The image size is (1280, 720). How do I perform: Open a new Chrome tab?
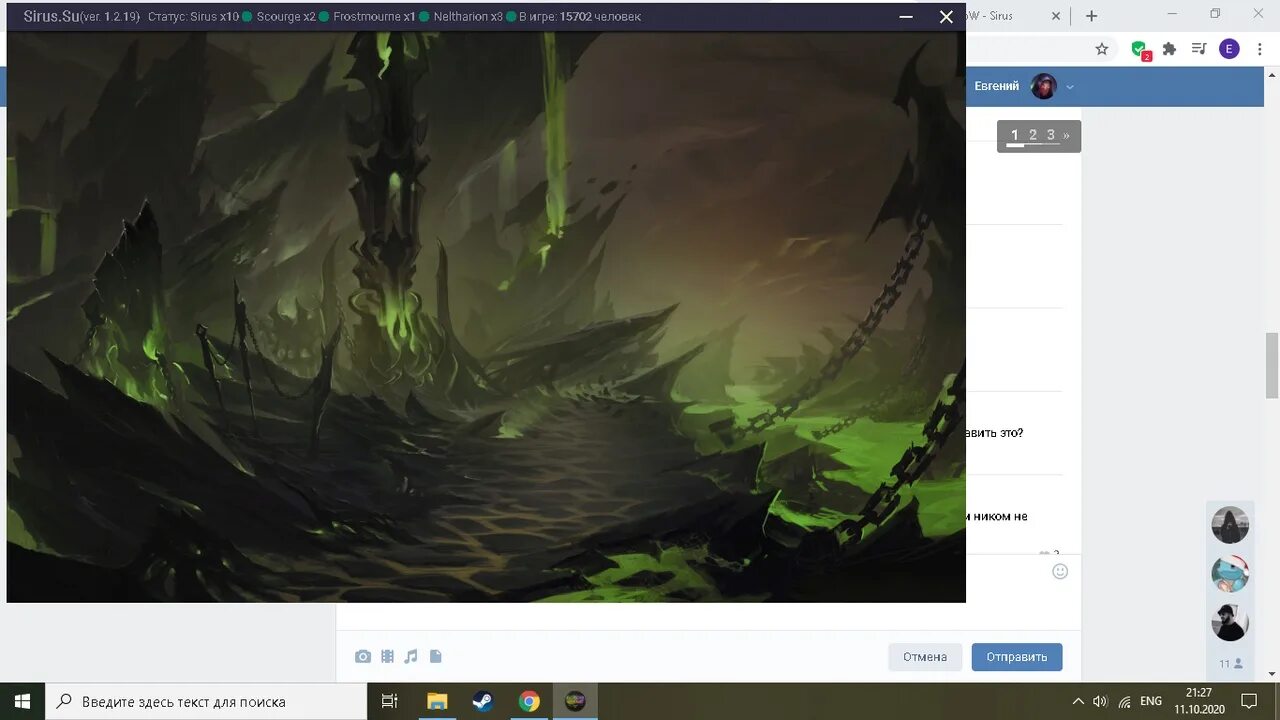[1091, 16]
